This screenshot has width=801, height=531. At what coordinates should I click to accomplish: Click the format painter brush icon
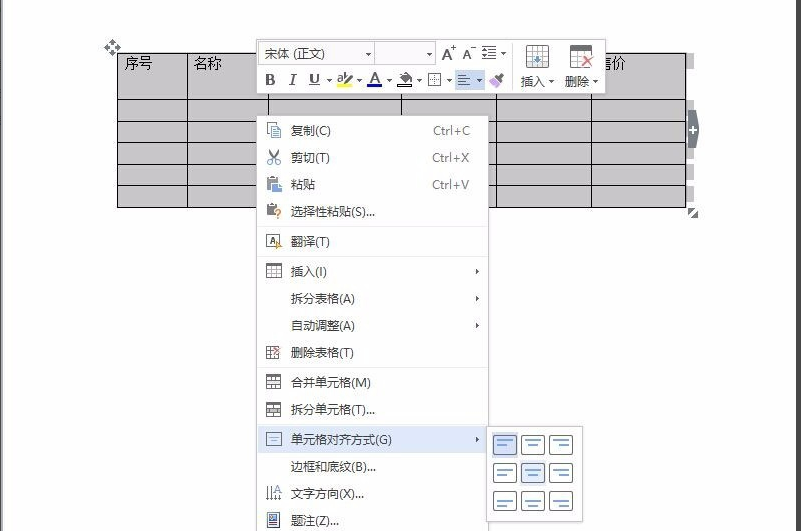point(497,80)
